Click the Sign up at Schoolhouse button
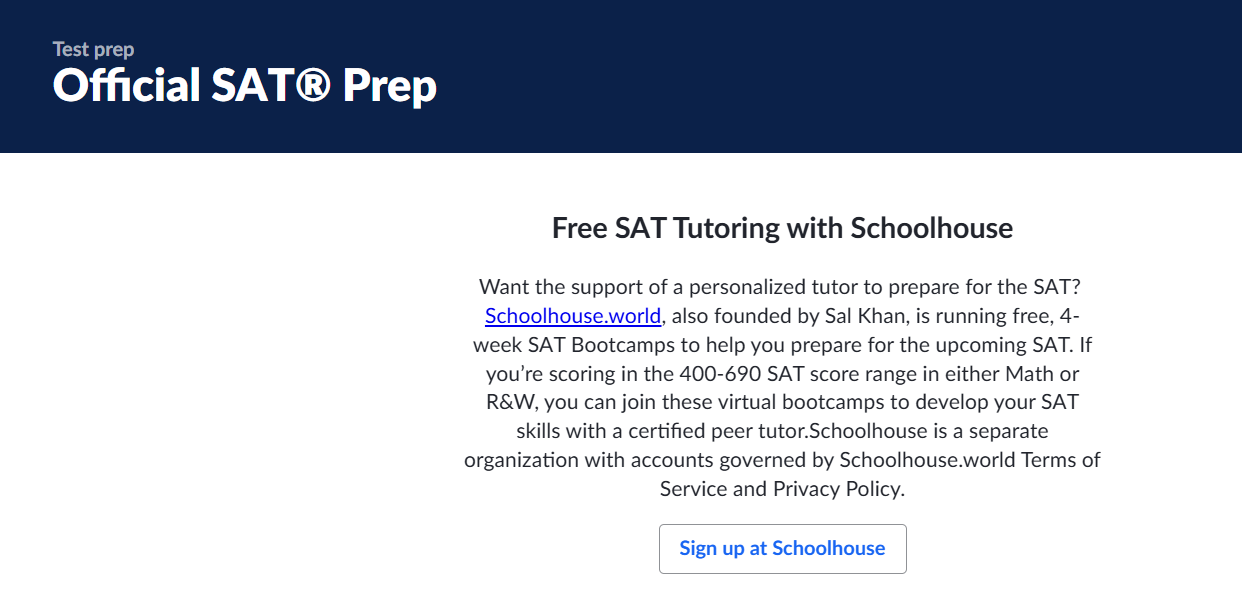This screenshot has width=1242, height=603. coord(782,548)
